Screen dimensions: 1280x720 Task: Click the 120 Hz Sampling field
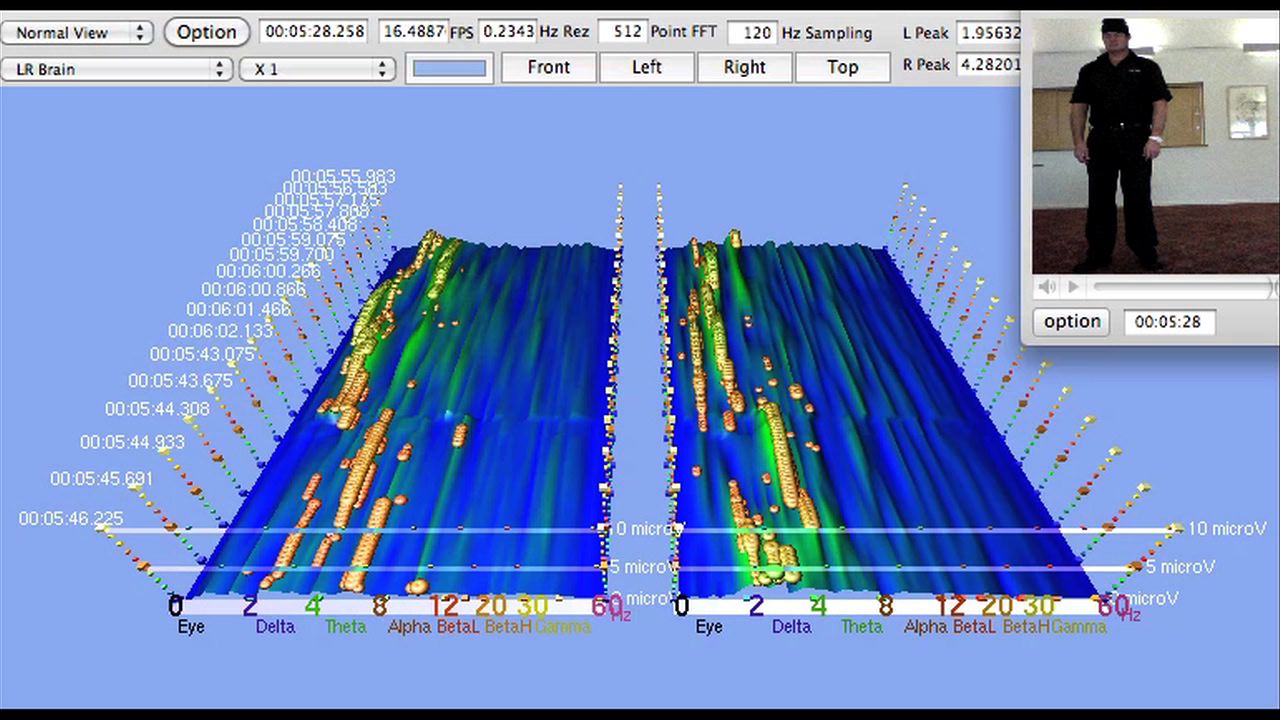point(752,33)
